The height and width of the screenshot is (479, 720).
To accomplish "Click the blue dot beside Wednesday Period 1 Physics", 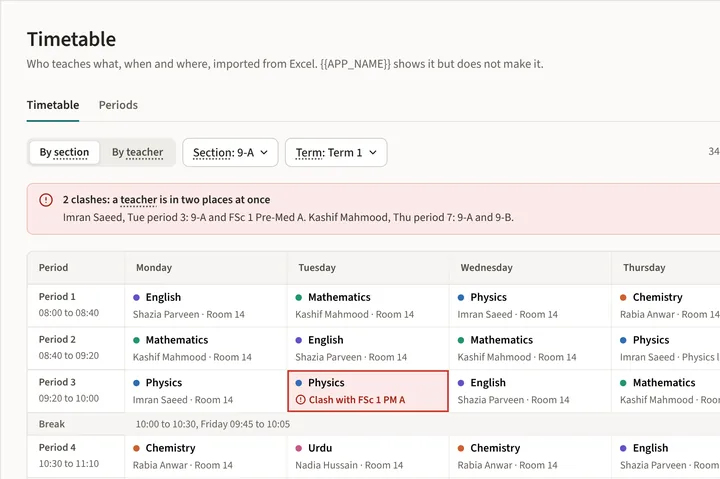I will coord(461,298).
